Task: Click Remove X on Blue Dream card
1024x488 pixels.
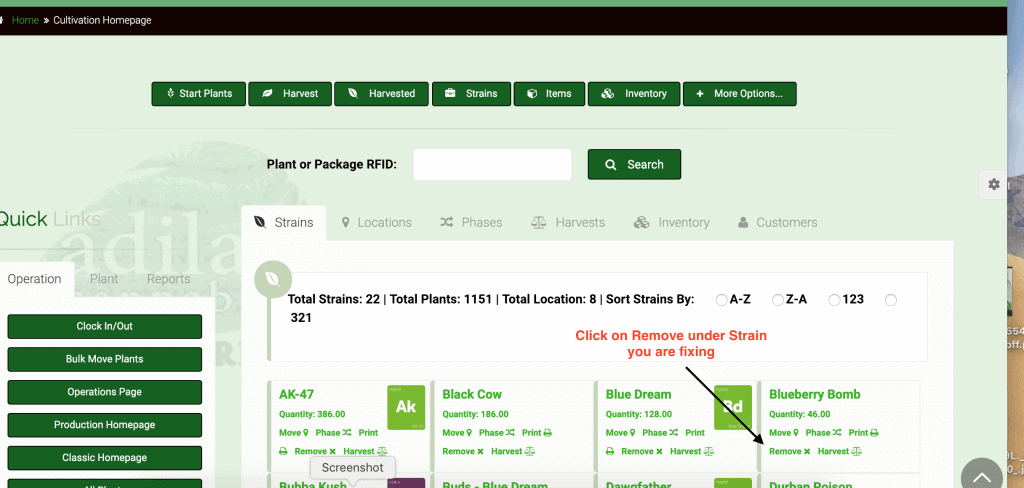Action: [x=659, y=451]
